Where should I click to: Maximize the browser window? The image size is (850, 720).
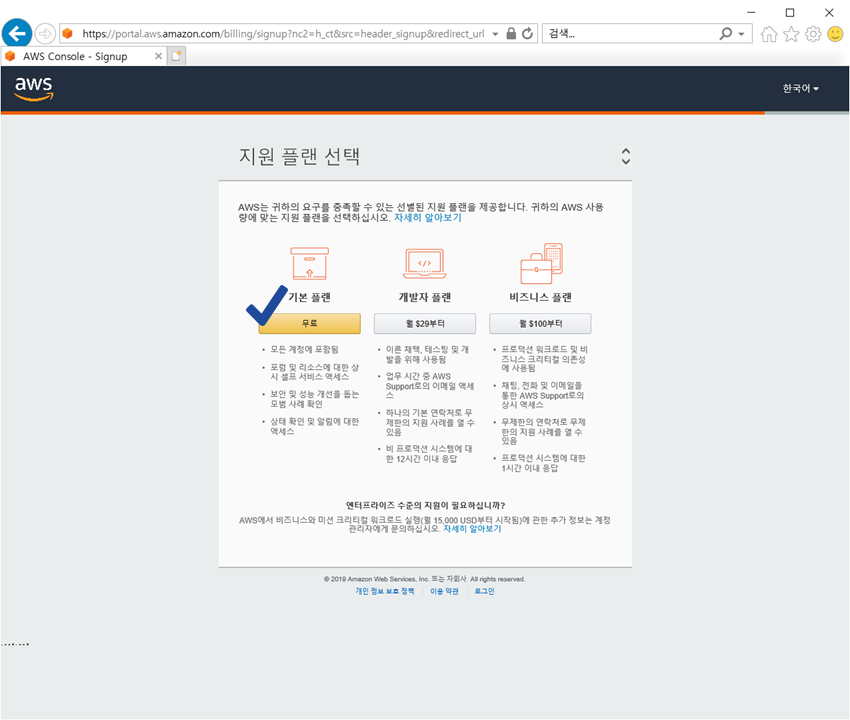790,12
